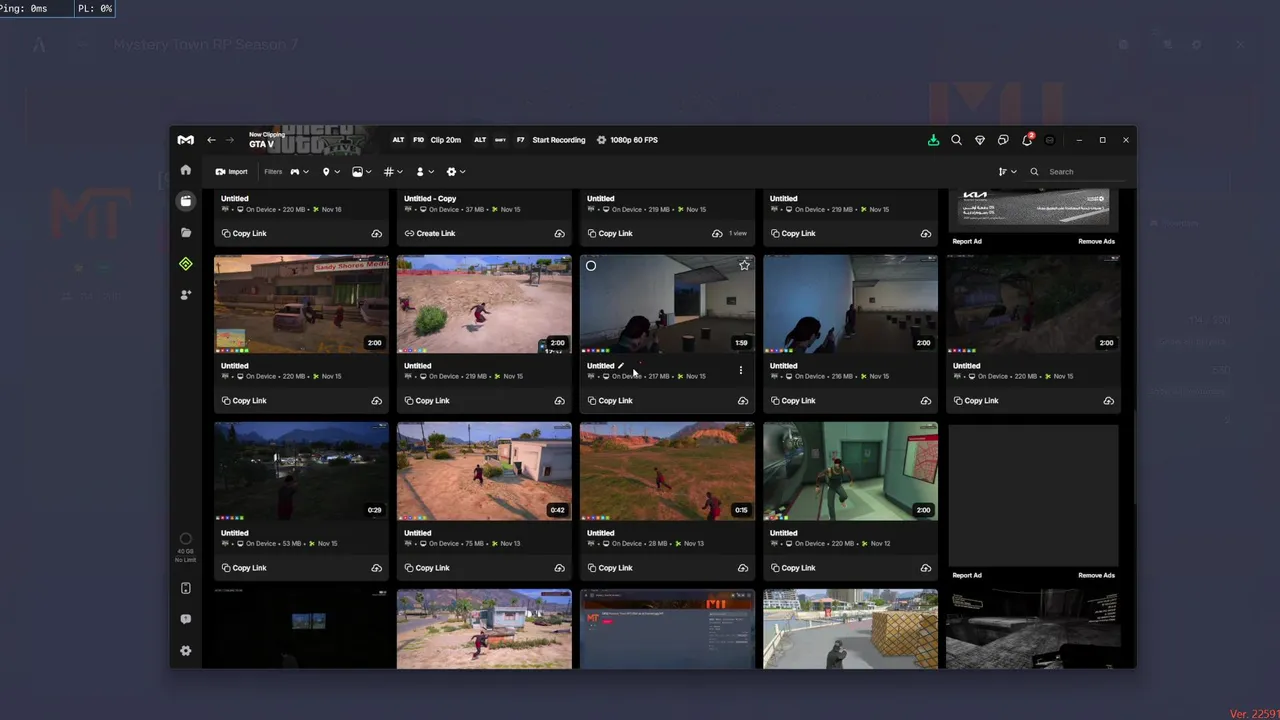Expand the location pin filter dropdown

pyautogui.click(x=330, y=172)
